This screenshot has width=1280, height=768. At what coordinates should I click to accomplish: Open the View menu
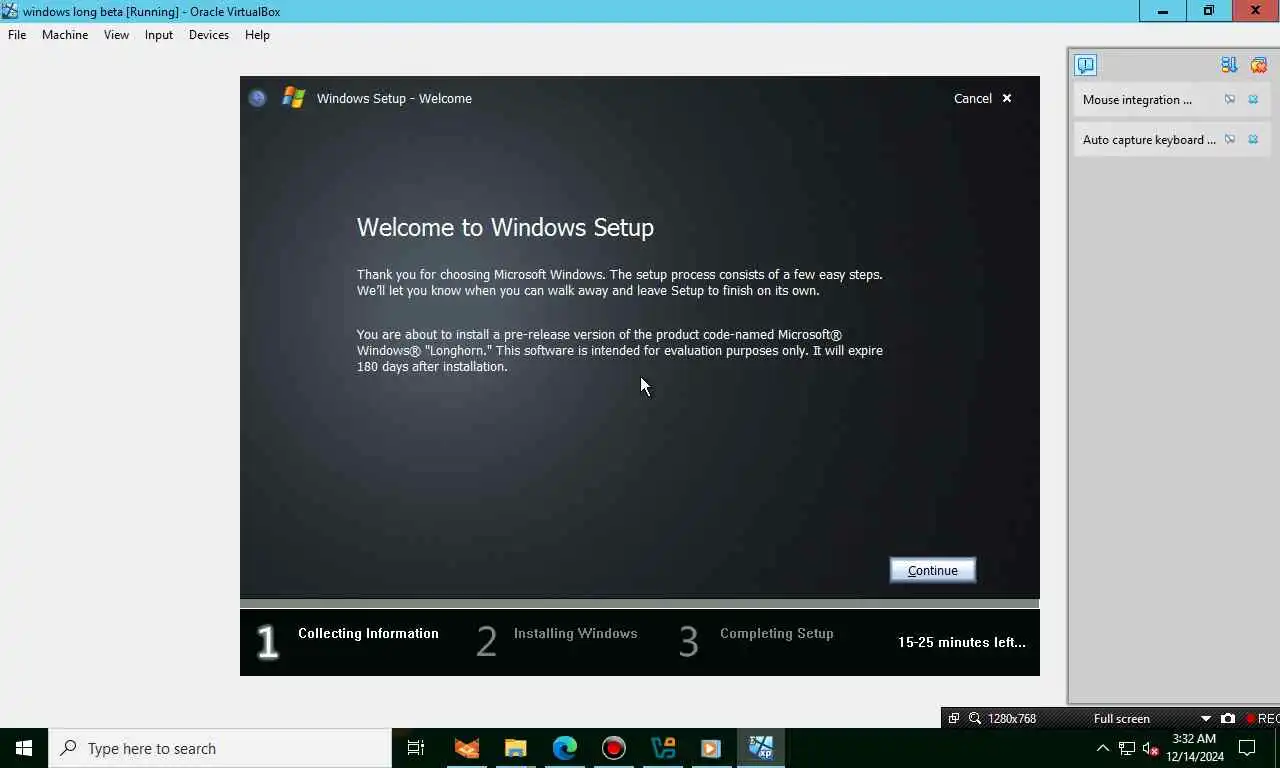coord(116,35)
